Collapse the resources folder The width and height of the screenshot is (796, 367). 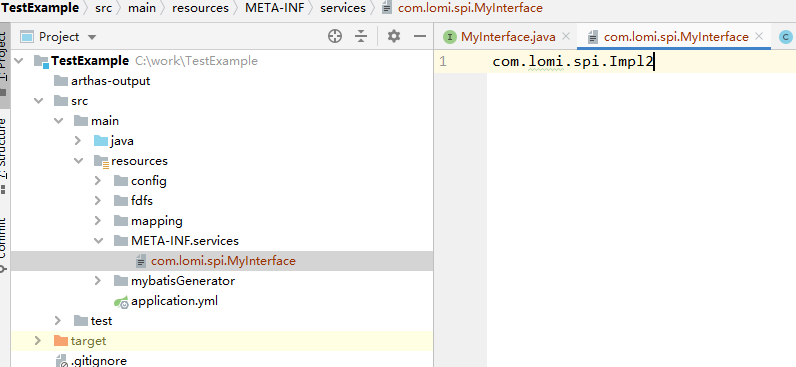[x=78, y=161]
